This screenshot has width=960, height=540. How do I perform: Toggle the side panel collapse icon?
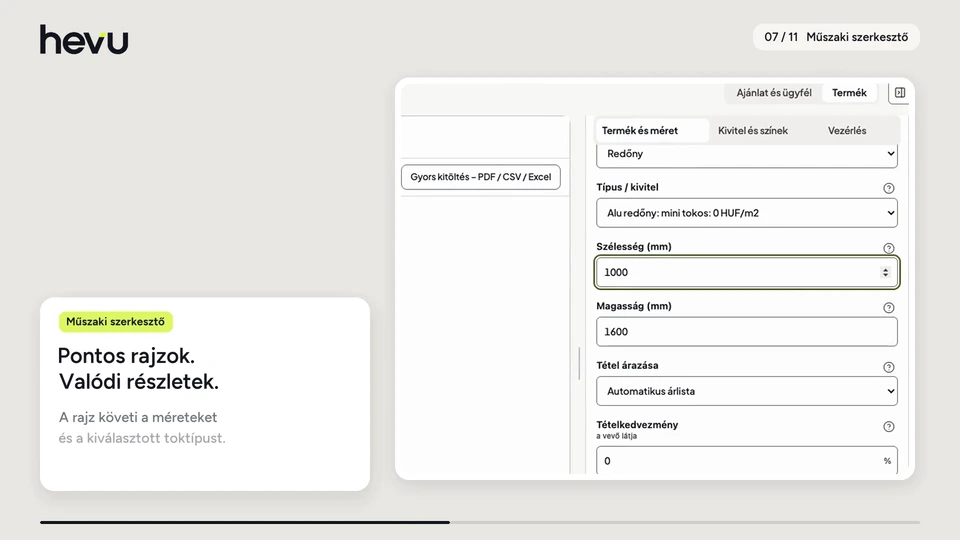[899, 92]
